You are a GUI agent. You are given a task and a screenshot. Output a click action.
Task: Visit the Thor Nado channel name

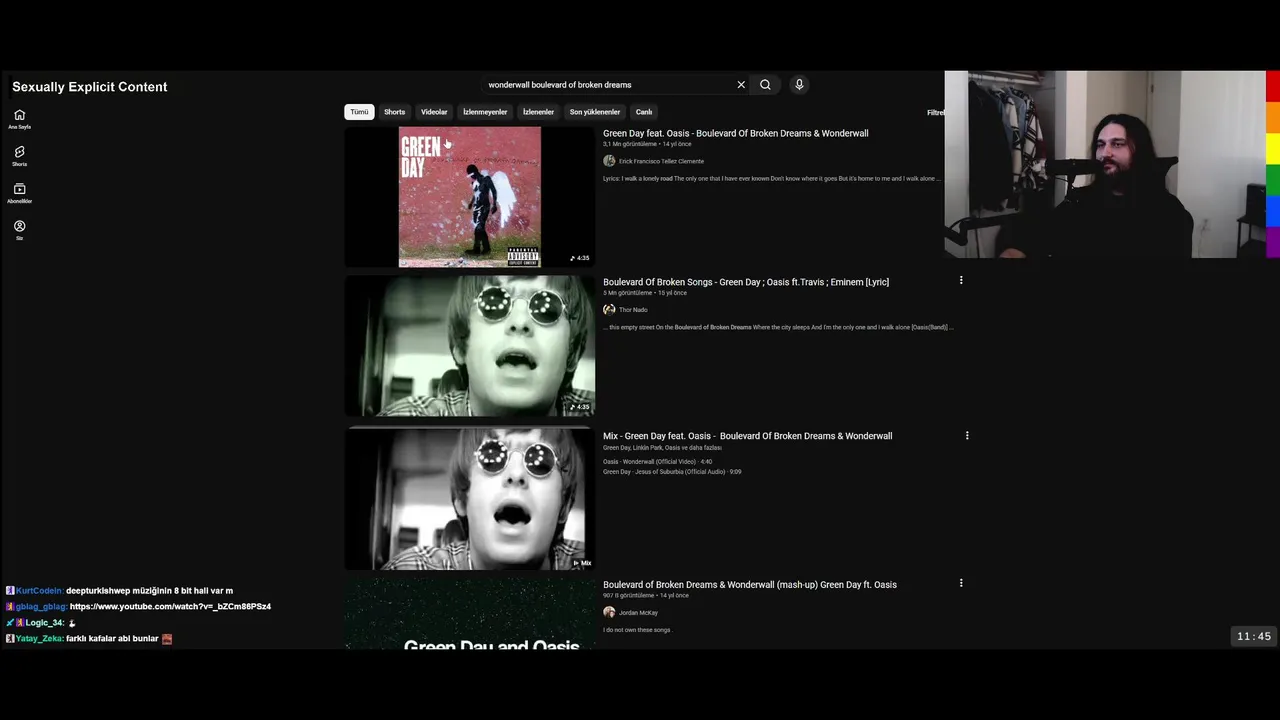633,310
